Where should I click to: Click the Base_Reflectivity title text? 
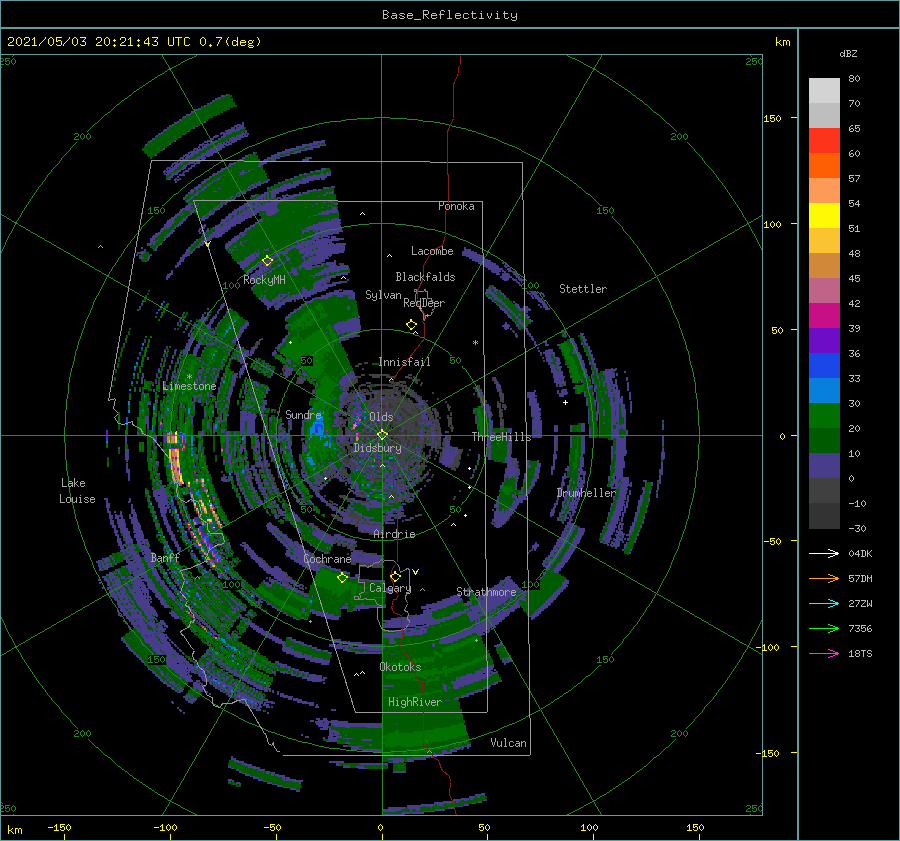(x=450, y=15)
